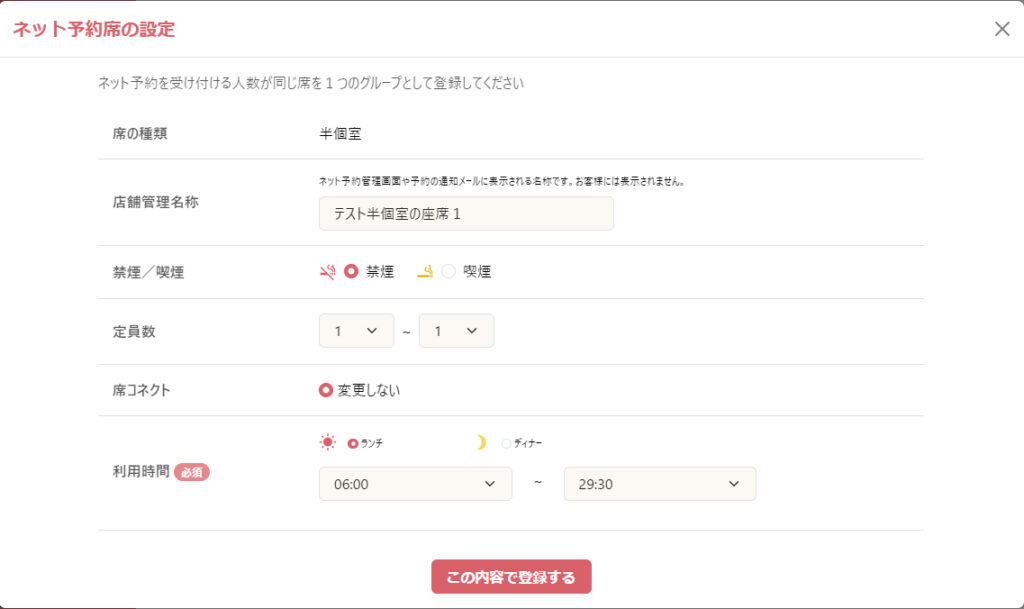The height and width of the screenshot is (609, 1024).
Task: Click the red sun lunch icon
Action: (328, 442)
